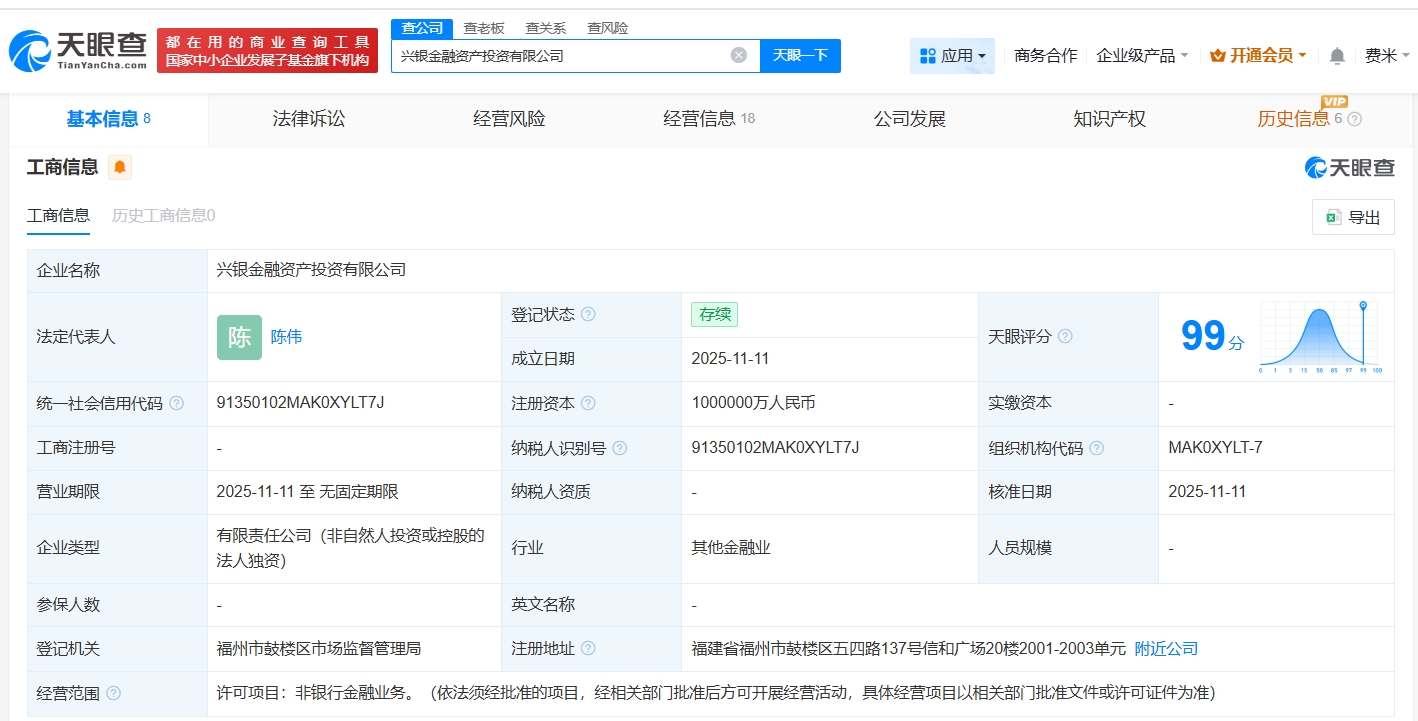Screen dimensions: 1418x721
Task: Open notifications via the bell icon top right
Action: point(1336,55)
